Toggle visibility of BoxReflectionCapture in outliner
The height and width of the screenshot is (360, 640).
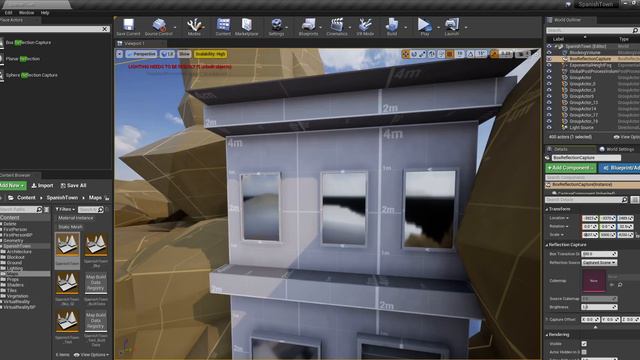(x=549, y=59)
